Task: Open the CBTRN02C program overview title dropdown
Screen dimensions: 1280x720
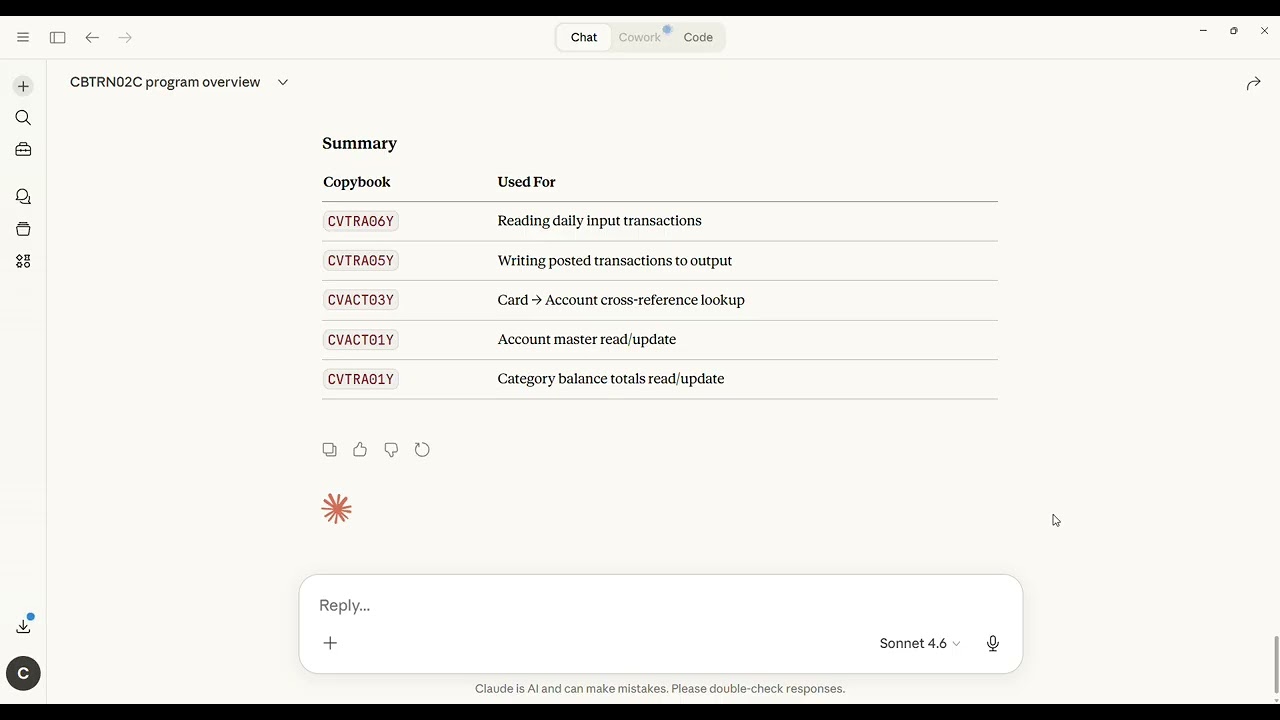Action: pos(283,82)
